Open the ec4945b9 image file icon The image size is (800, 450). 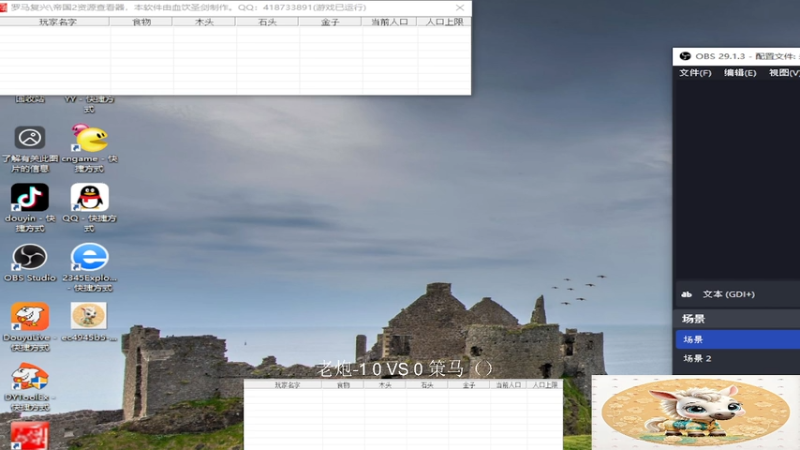coord(89,316)
